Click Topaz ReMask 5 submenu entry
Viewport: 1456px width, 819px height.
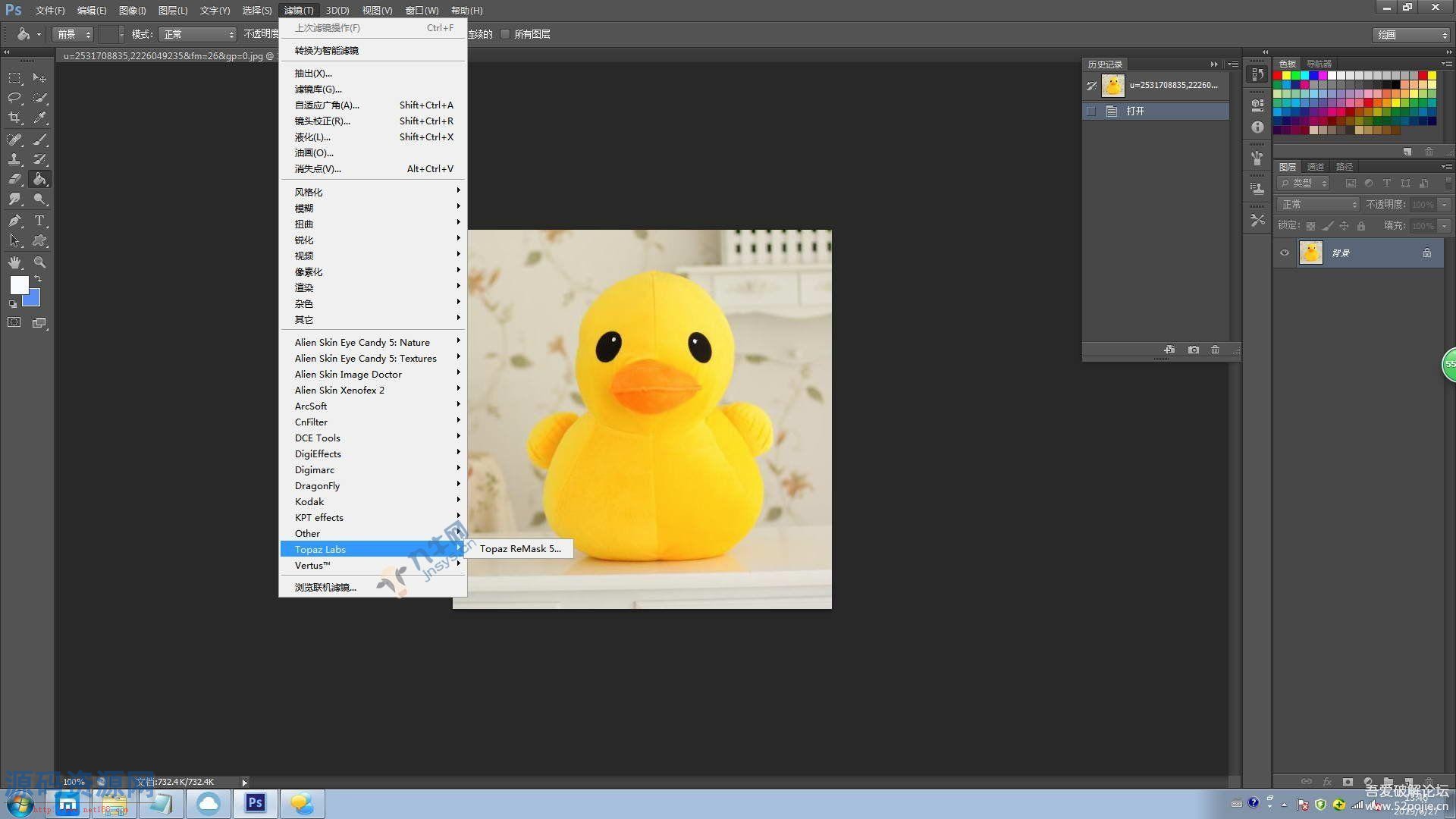point(520,549)
